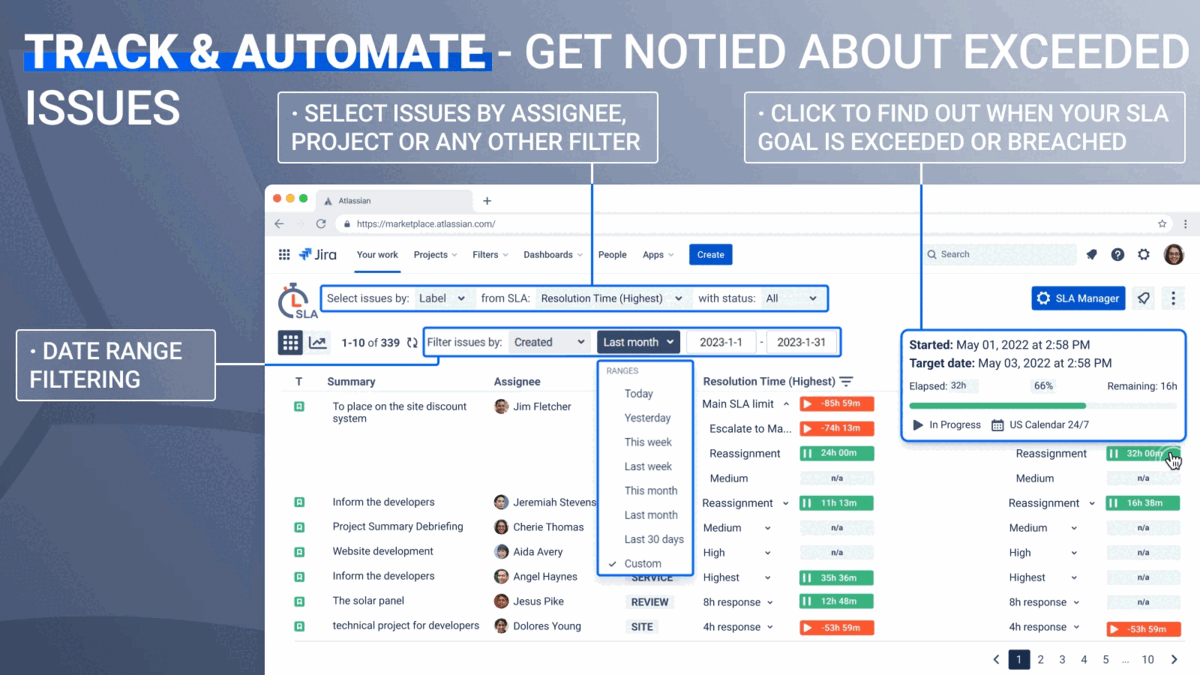Expand the status All dropdown
This screenshot has height=675, width=1200.
pyautogui.click(x=794, y=298)
